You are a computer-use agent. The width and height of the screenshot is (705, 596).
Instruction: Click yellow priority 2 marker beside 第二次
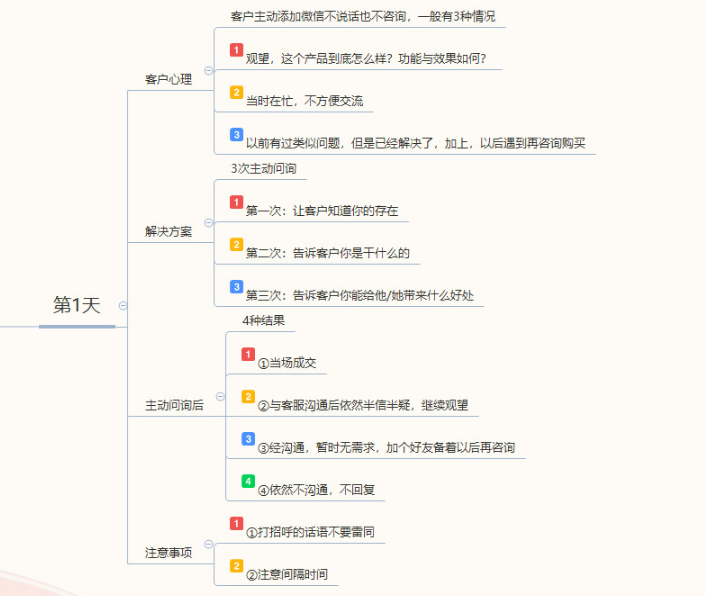point(236,244)
